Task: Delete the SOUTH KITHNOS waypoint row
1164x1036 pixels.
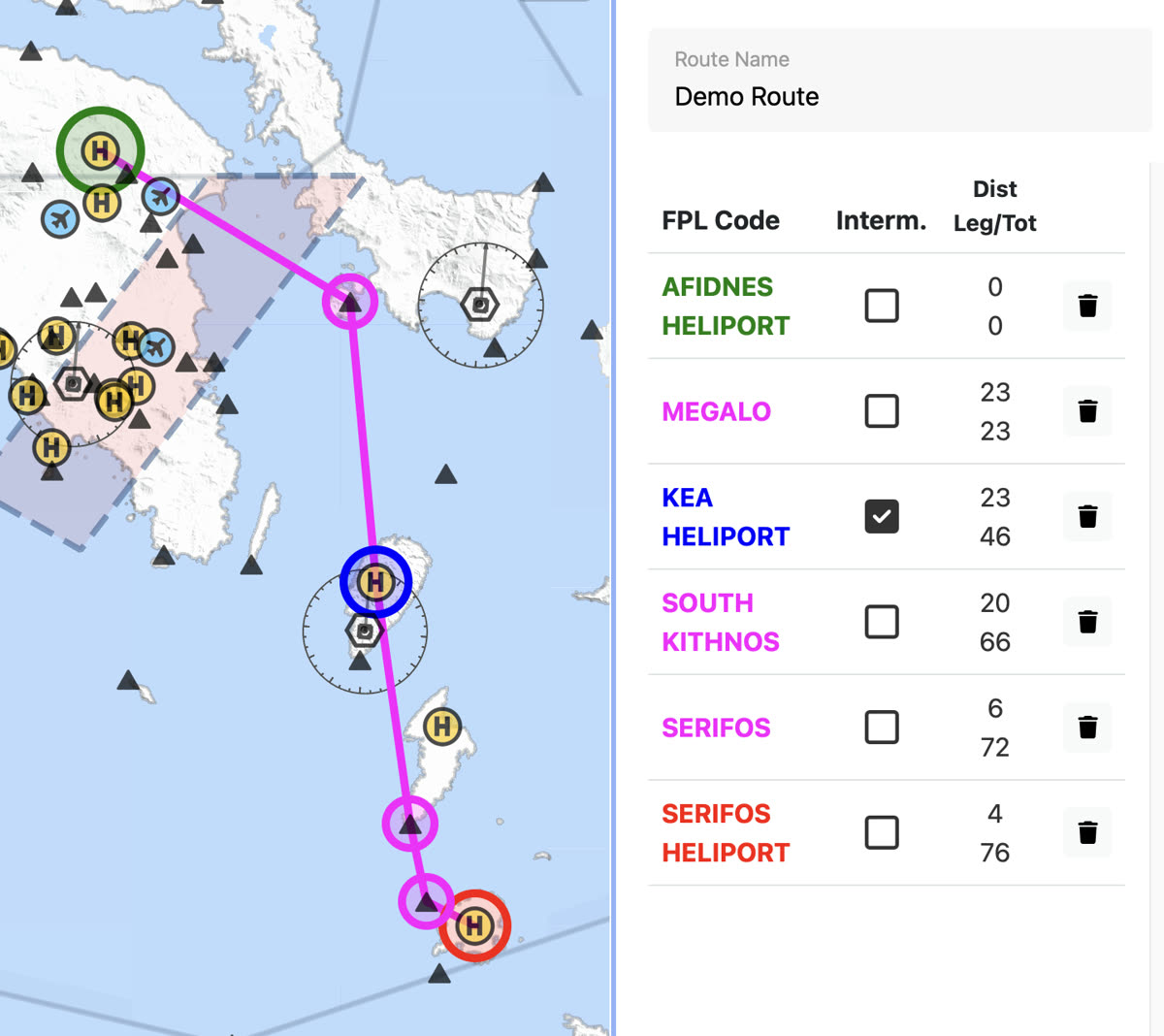Action: click(1087, 622)
